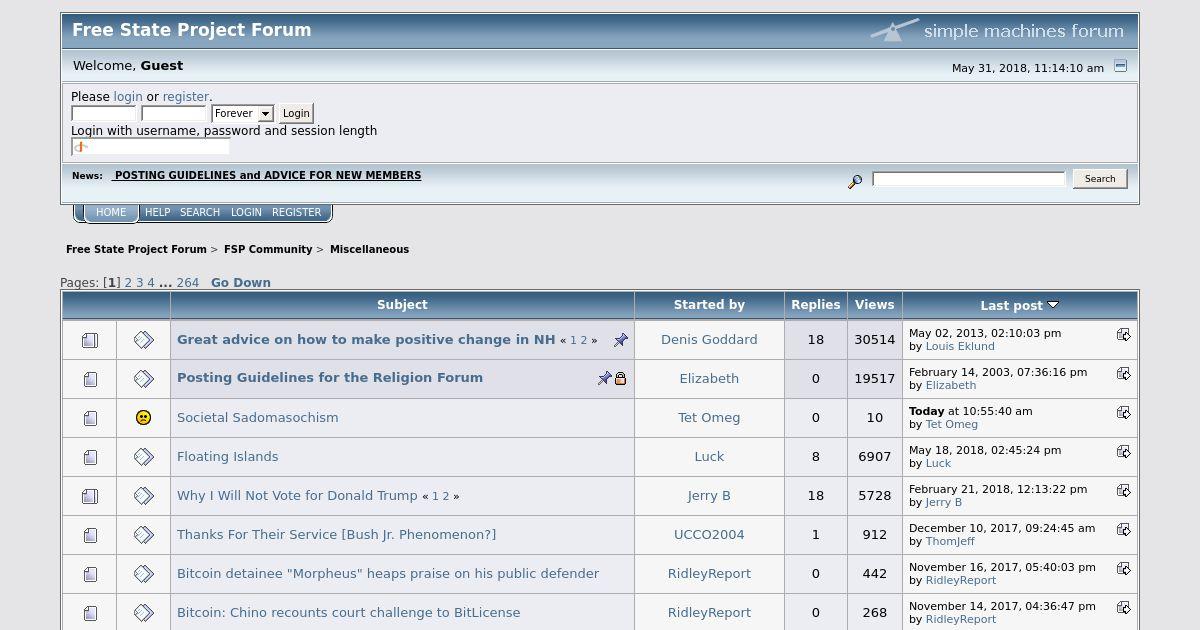Go to page 3 of topics
Viewport: 1200px width, 630px height.
[140, 283]
